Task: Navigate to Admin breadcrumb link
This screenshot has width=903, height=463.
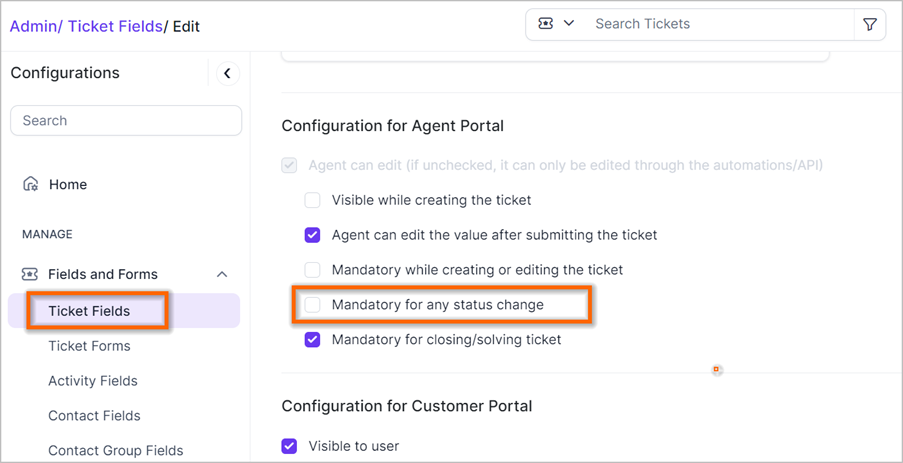Action: pyautogui.click(x=35, y=26)
